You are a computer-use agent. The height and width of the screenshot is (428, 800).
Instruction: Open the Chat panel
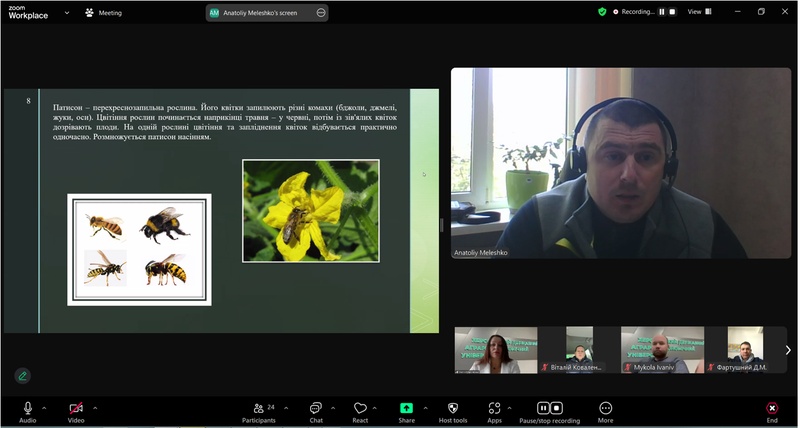315,409
